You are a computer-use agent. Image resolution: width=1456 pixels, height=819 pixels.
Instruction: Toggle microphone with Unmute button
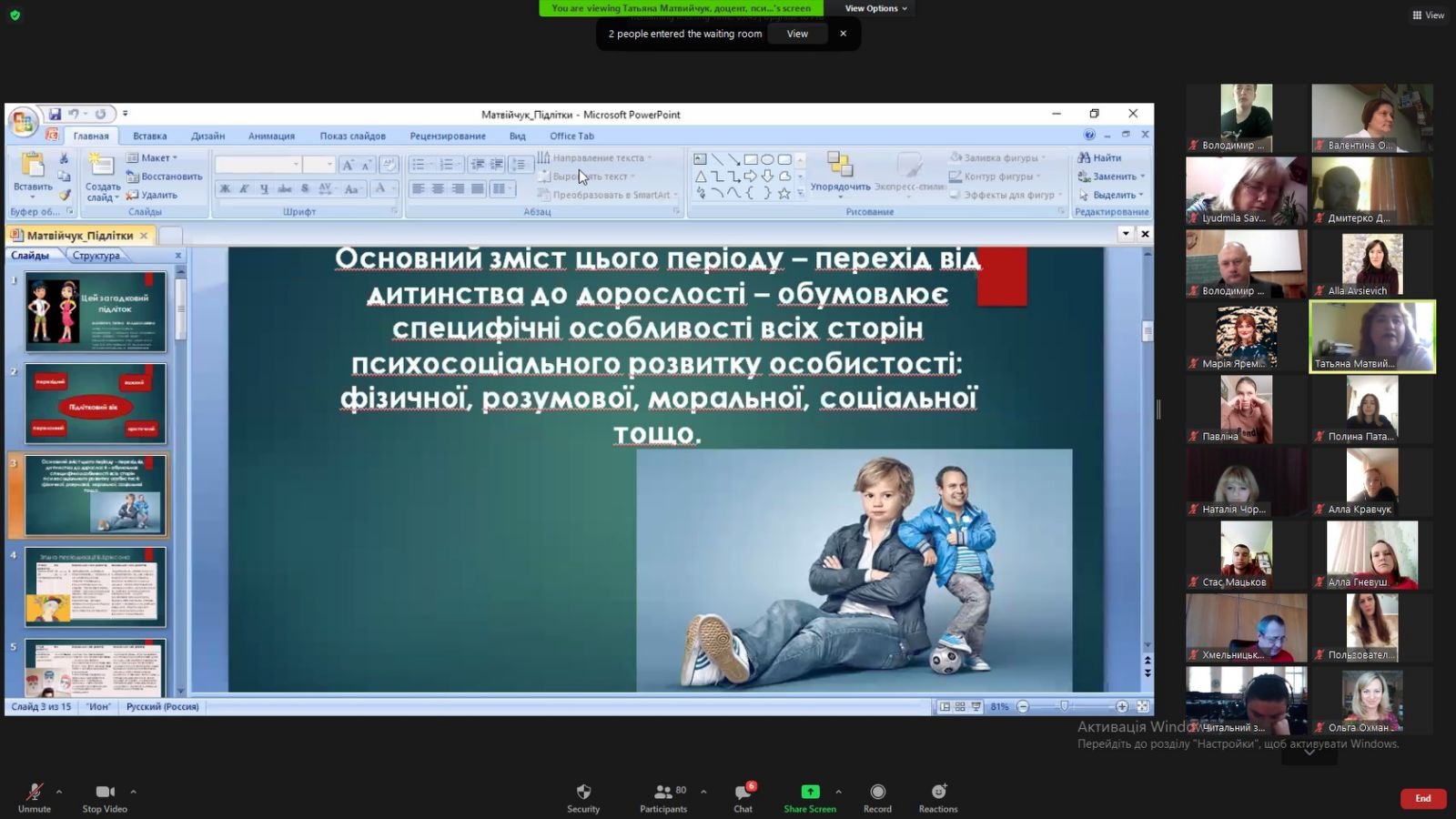click(34, 792)
